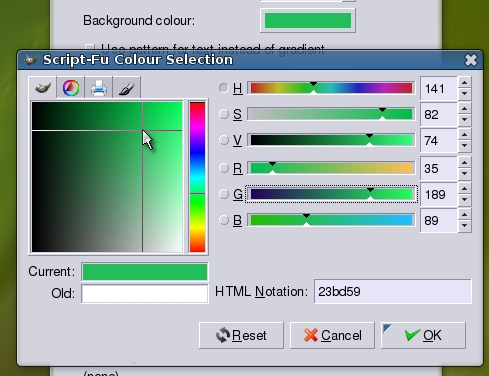Viewport: 489px width, 376px height.
Task: Click the GIMP Wilber icon in title bar
Action: tap(31, 60)
